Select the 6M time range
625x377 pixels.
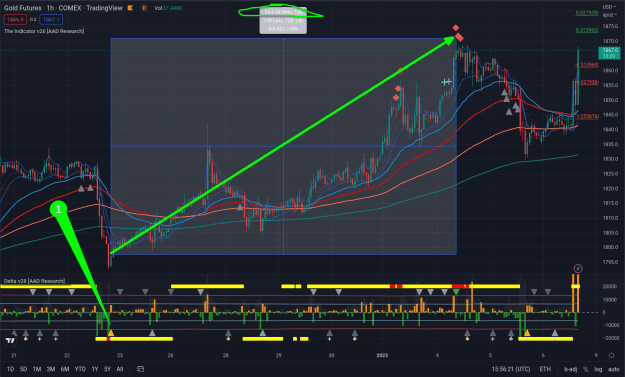pos(65,369)
